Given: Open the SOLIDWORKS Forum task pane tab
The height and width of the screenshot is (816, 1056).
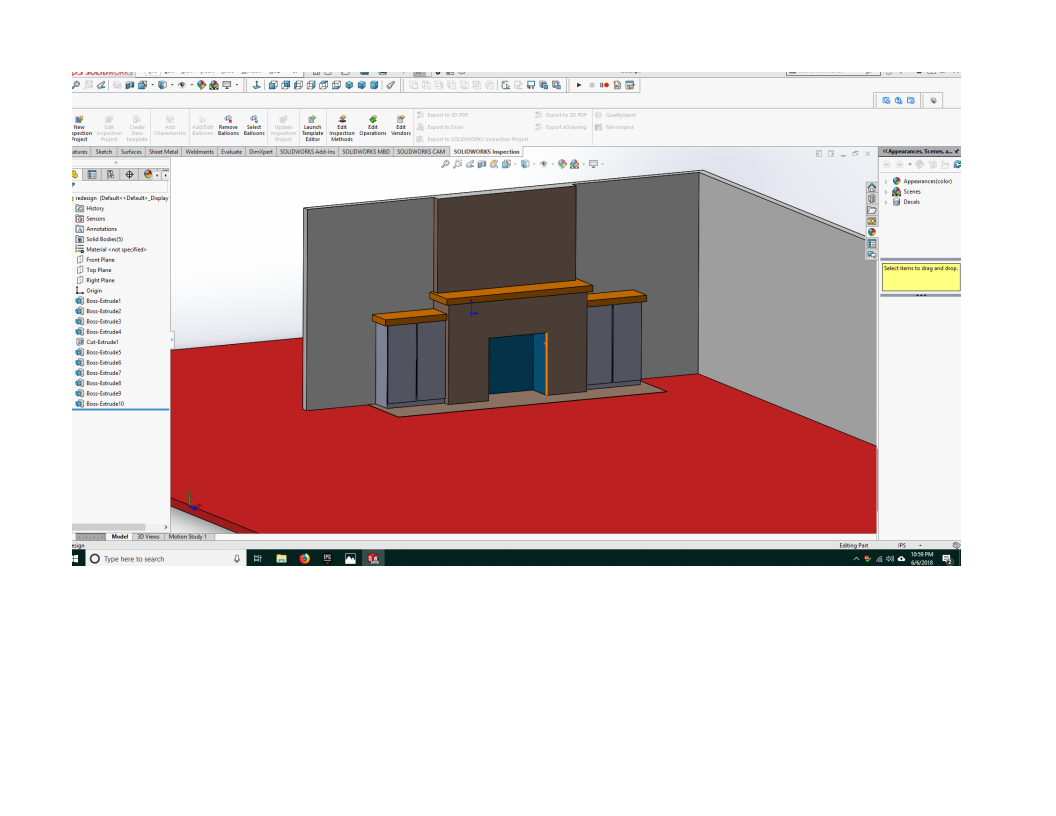Looking at the screenshot, I should click(871, 254).
